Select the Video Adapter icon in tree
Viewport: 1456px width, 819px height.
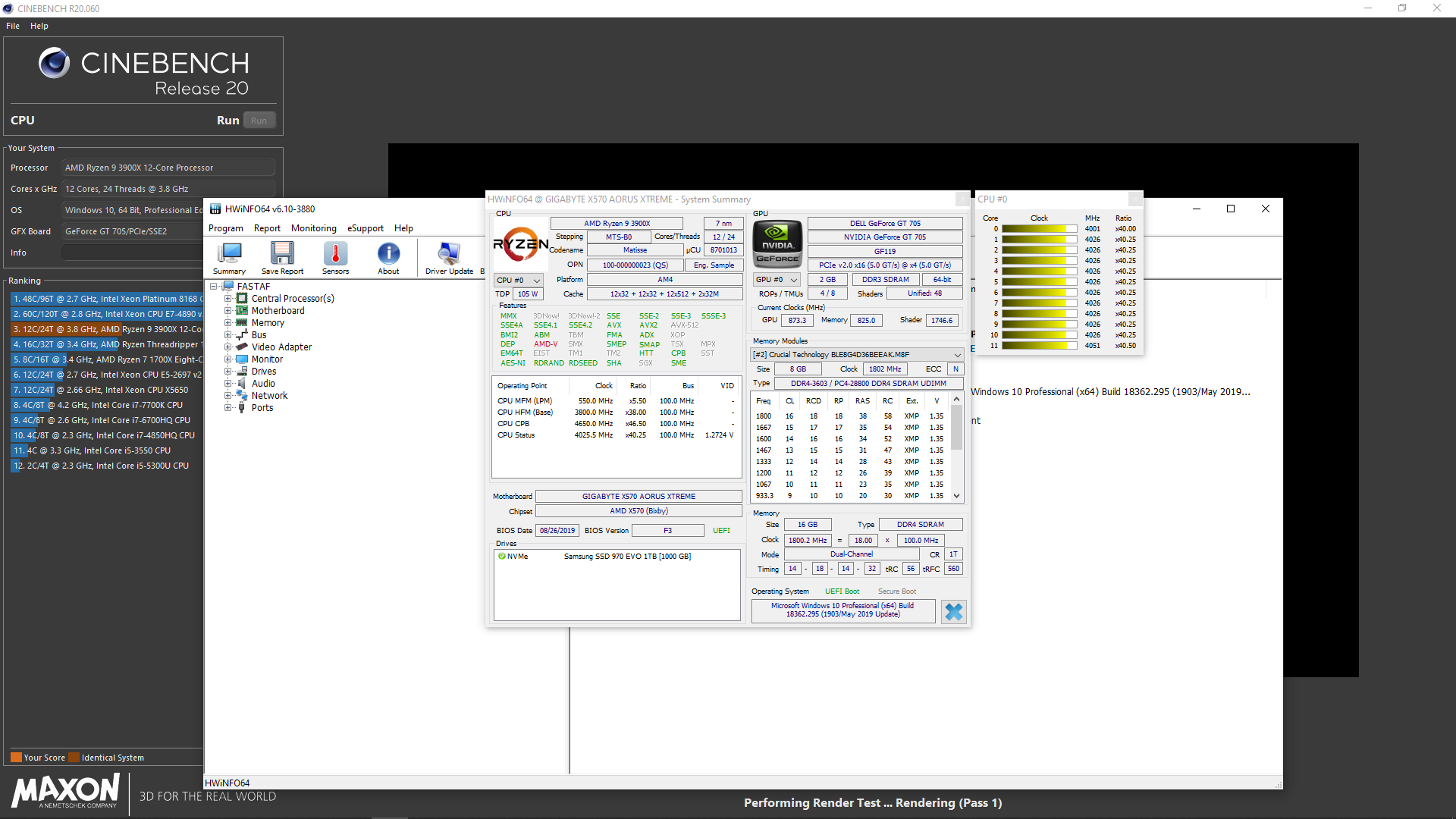[x=242, y=347]
